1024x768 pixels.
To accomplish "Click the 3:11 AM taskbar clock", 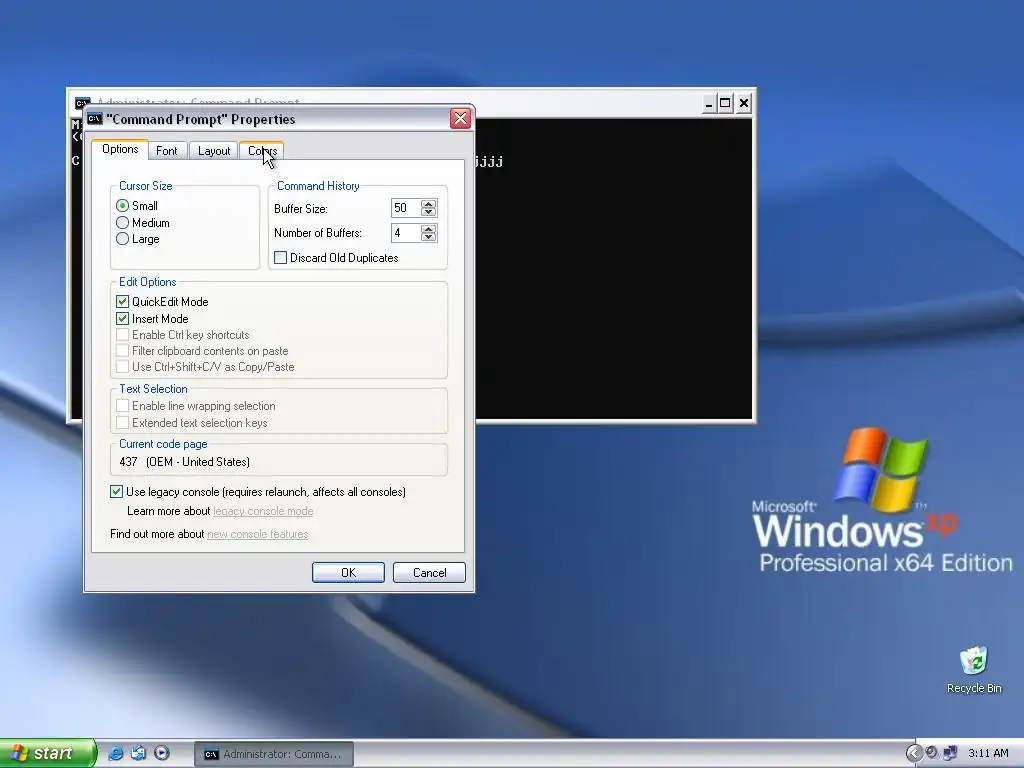I will (988, 754).
